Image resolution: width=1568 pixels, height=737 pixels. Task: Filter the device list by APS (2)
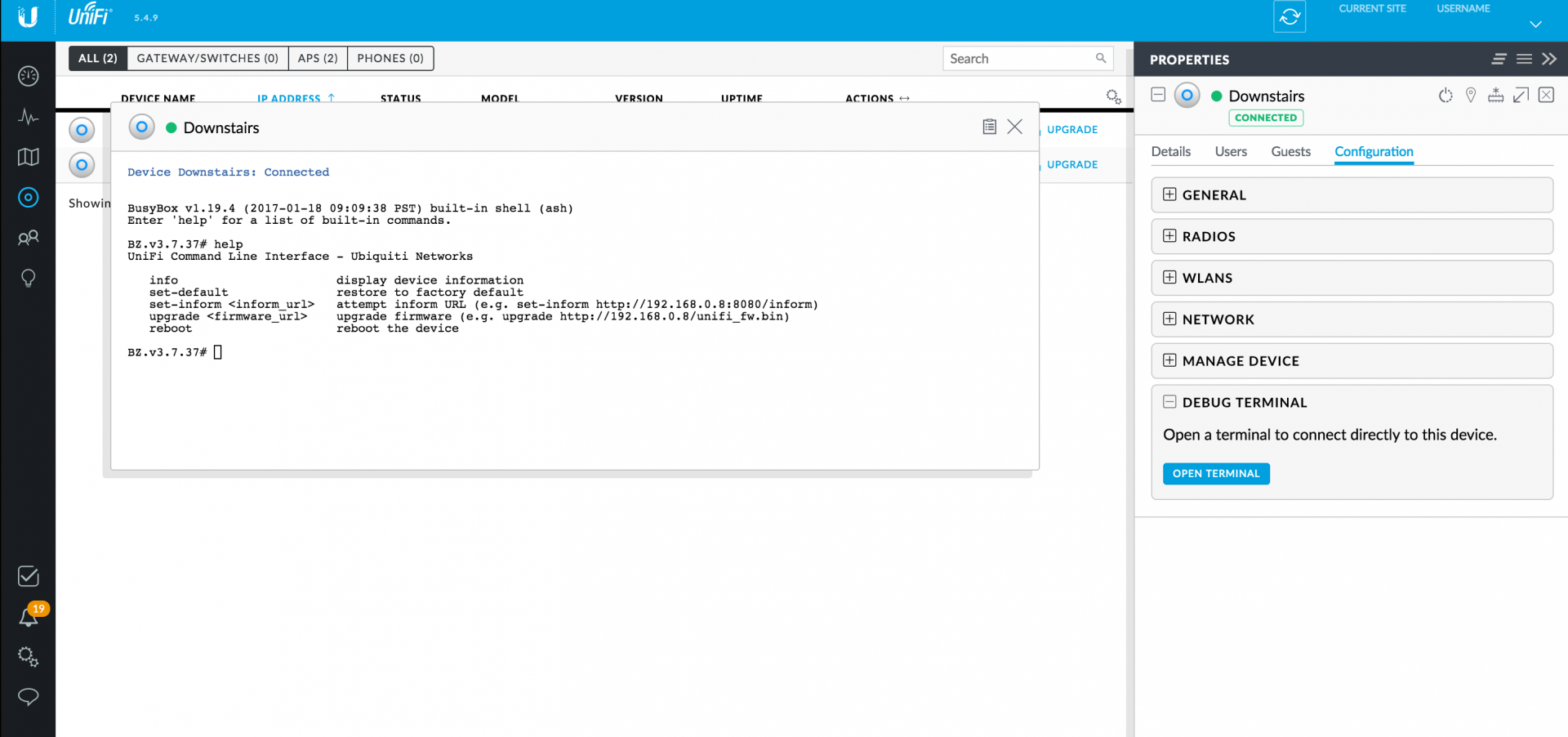click(x=318, y=59)
